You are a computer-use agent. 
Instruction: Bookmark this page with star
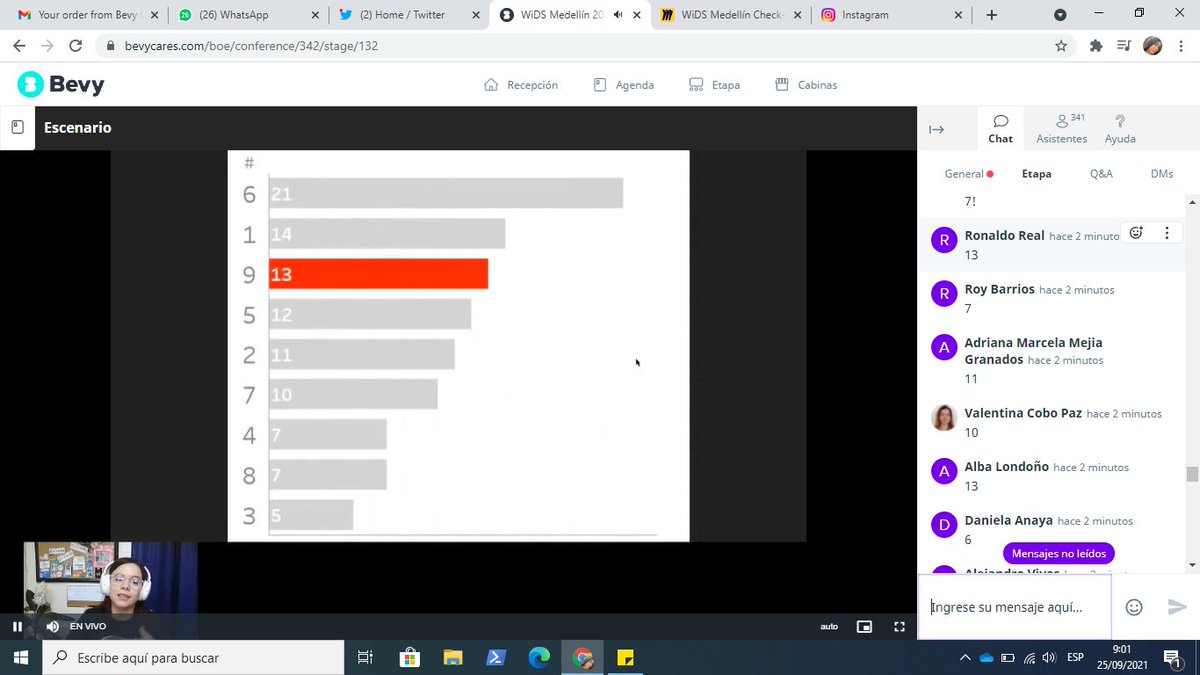[1061, 46]
